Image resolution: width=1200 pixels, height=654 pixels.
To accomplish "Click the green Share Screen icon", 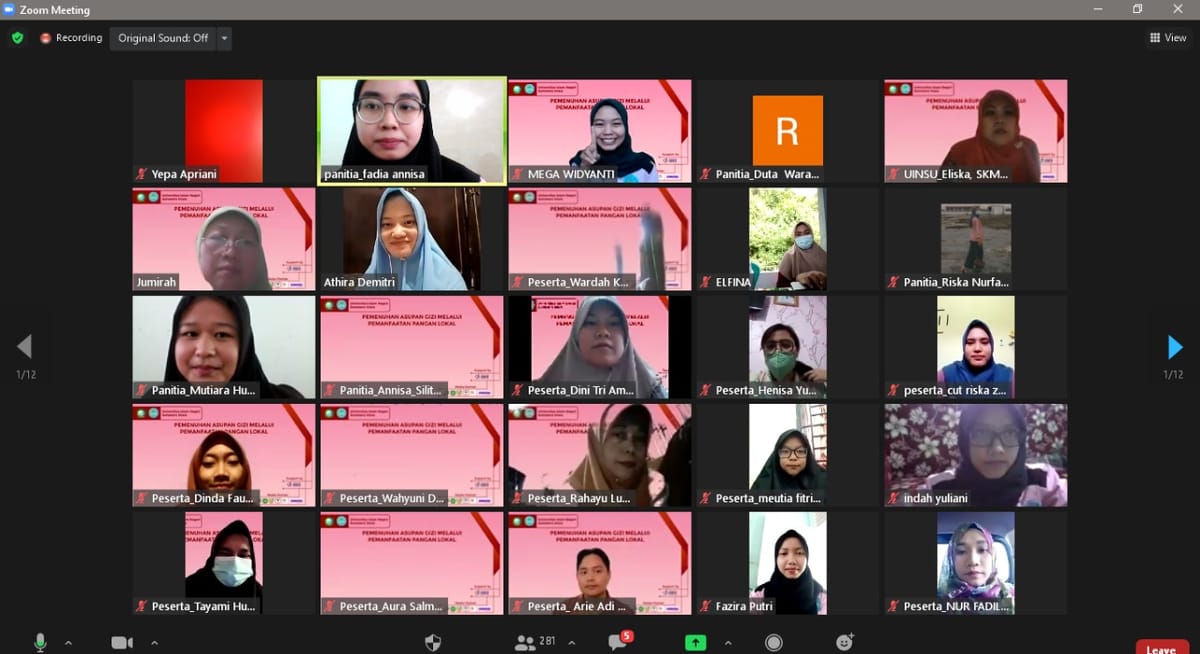I will pyautogui.click(x=695, y=642).
